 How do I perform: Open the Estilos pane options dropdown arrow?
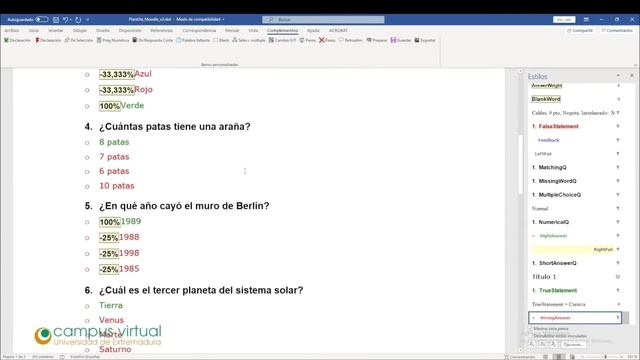tap(618, 76)
